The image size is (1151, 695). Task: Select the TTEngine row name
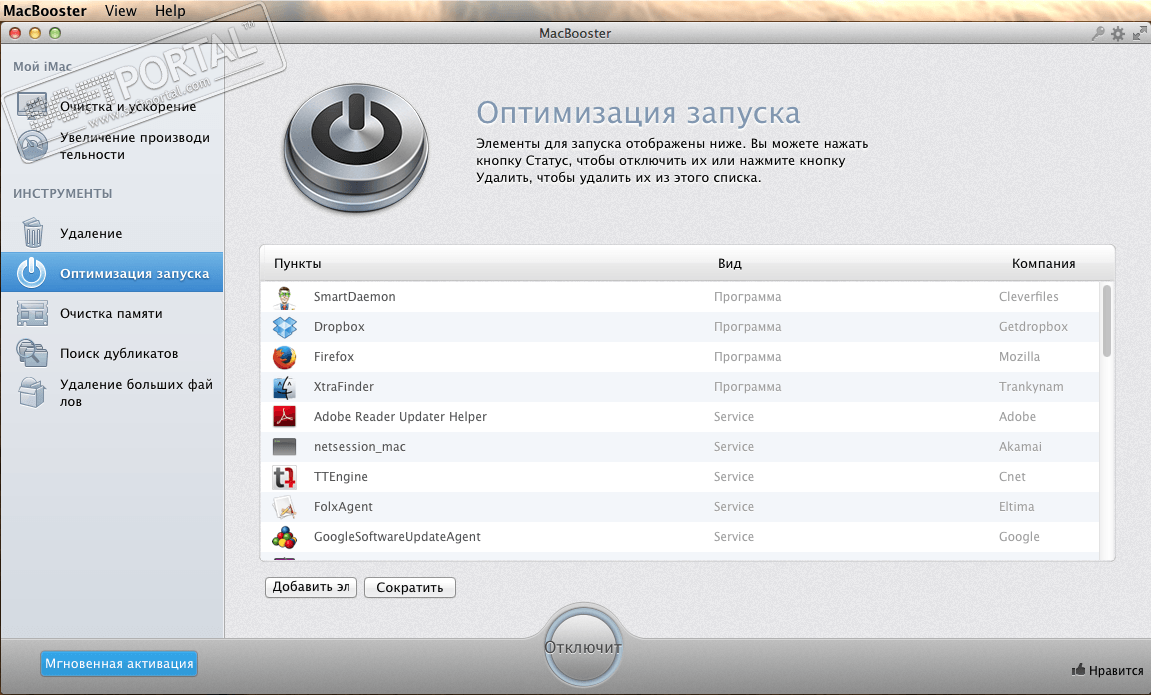coord(341,477)
